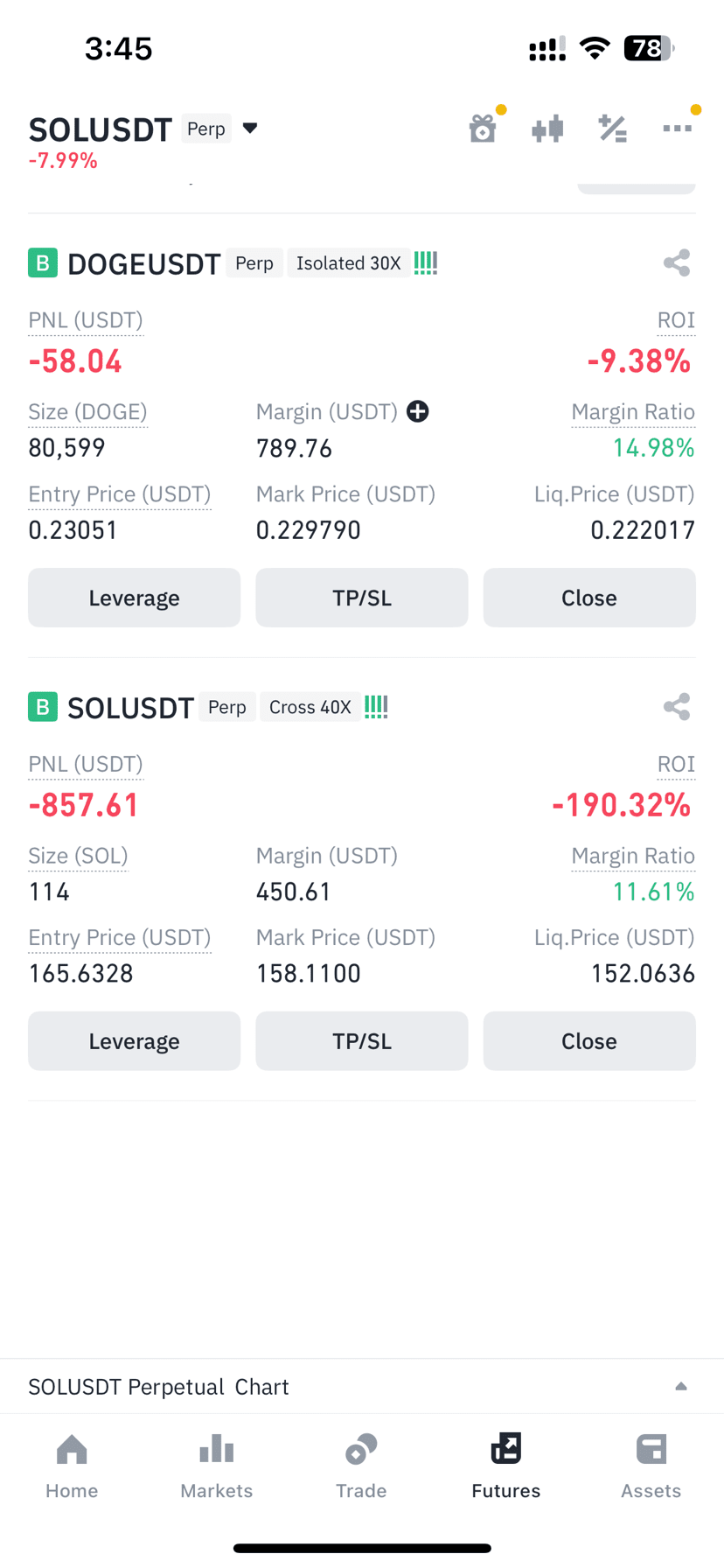Adjust Leverage for the DOGEUSDT position

[134, 598]
